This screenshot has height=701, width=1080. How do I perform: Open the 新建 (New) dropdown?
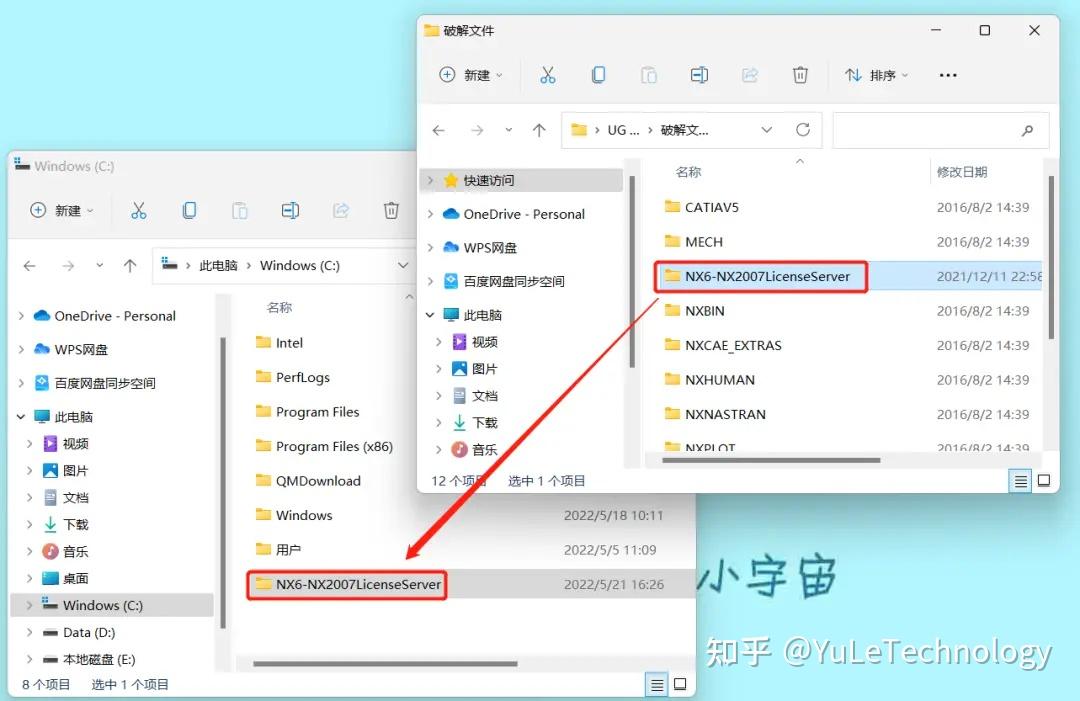469,75
